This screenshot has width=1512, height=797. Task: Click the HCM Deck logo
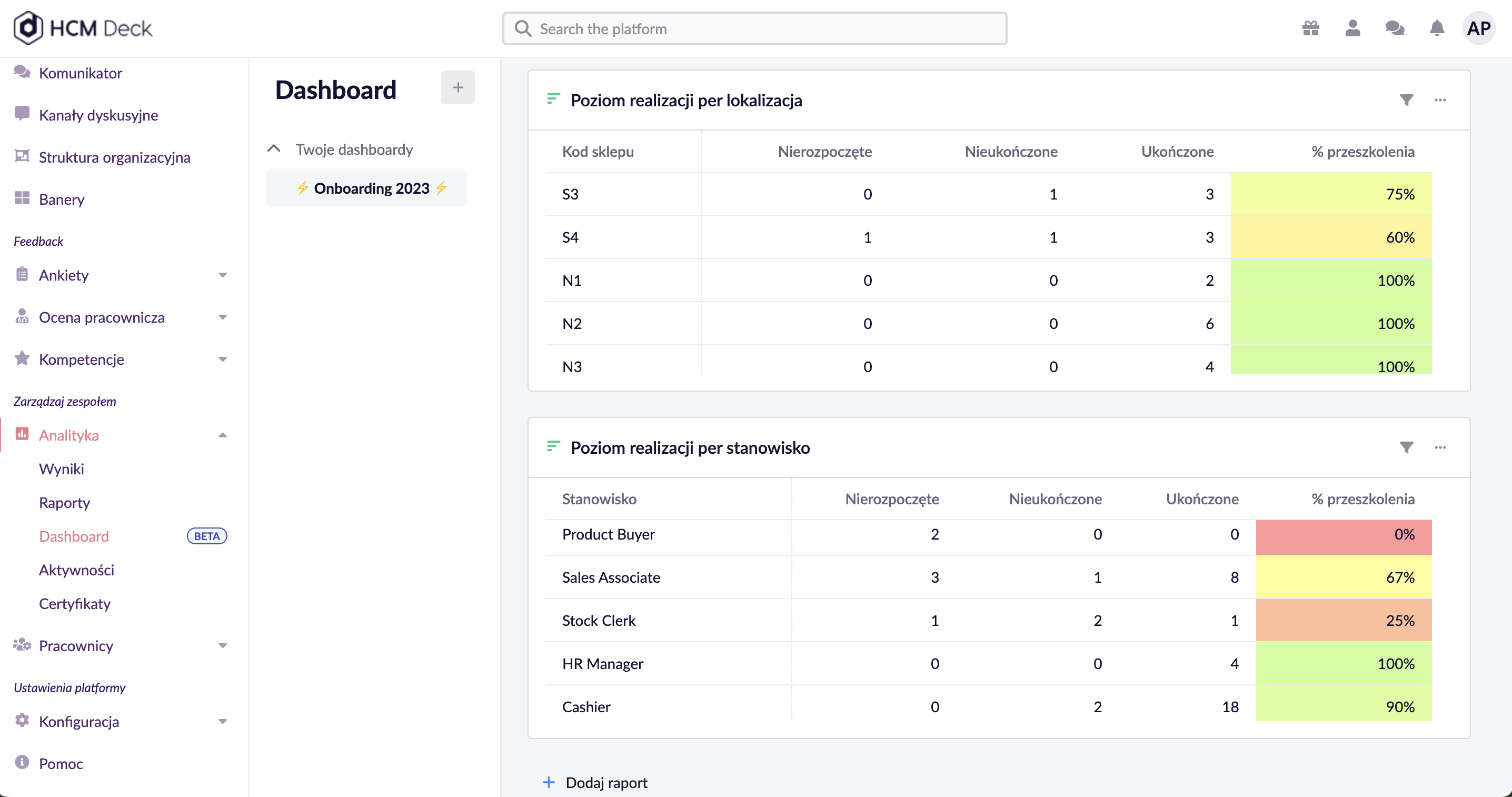tap(83, 27)
